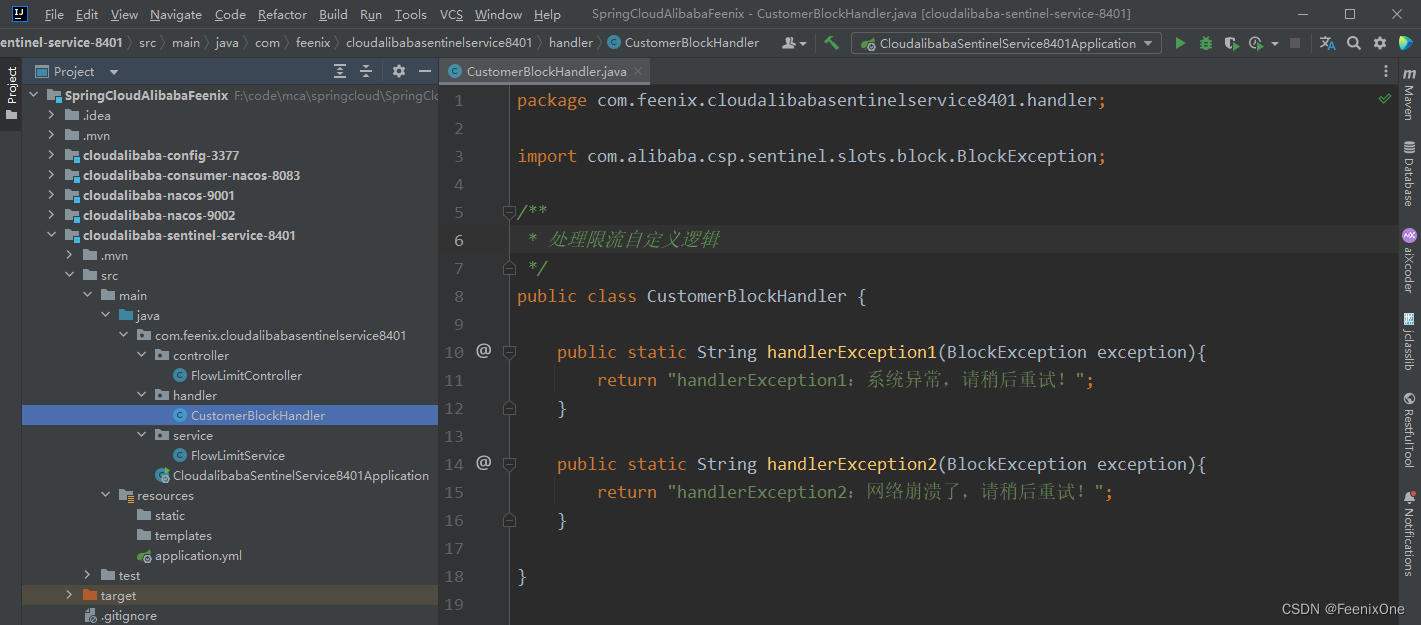Open the aiXcoder tool window
Screen dimensions: 1421x625
tap(1409, 261)
